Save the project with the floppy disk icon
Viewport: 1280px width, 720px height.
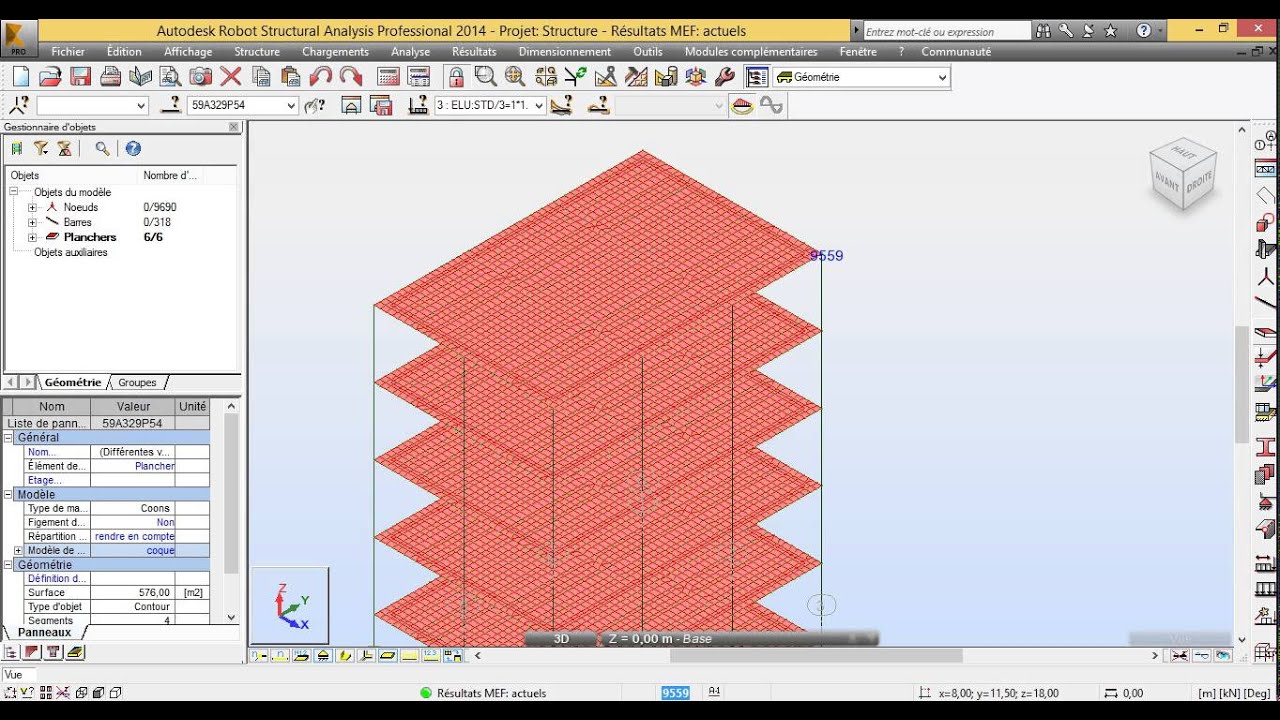(81, 77)
